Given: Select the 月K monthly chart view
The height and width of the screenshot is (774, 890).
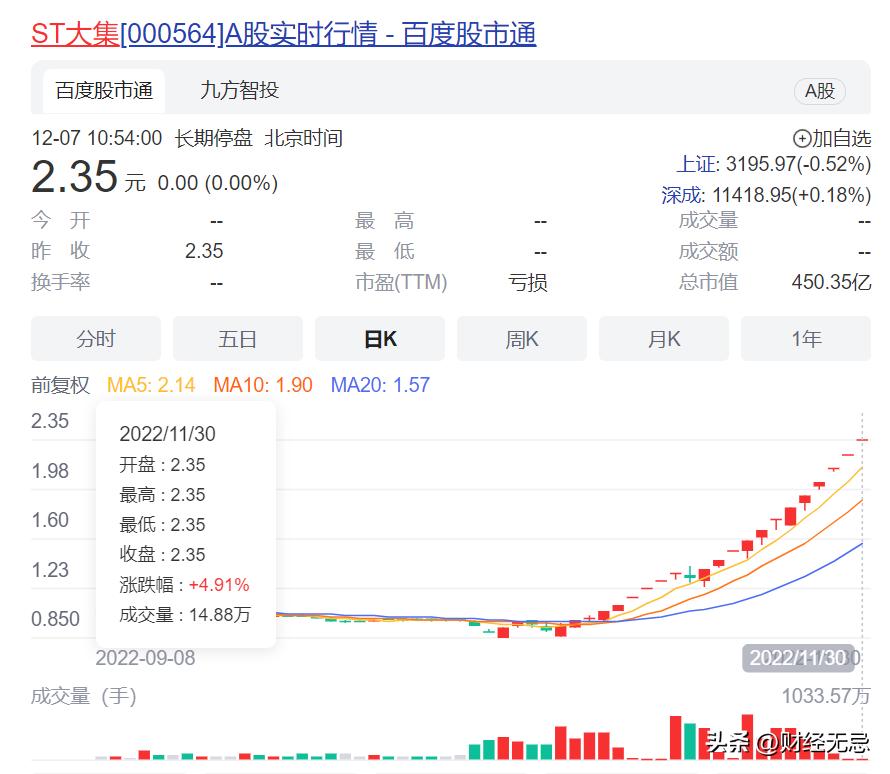Looking at the screenshot, I should click(663, 338).
